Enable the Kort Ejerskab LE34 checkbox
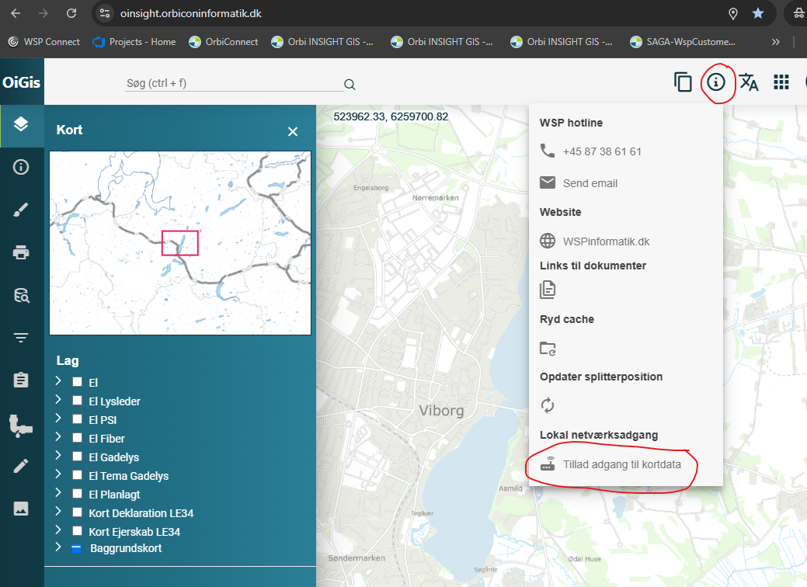Screen dimensions: 807x587 click(x=77, y=530)
